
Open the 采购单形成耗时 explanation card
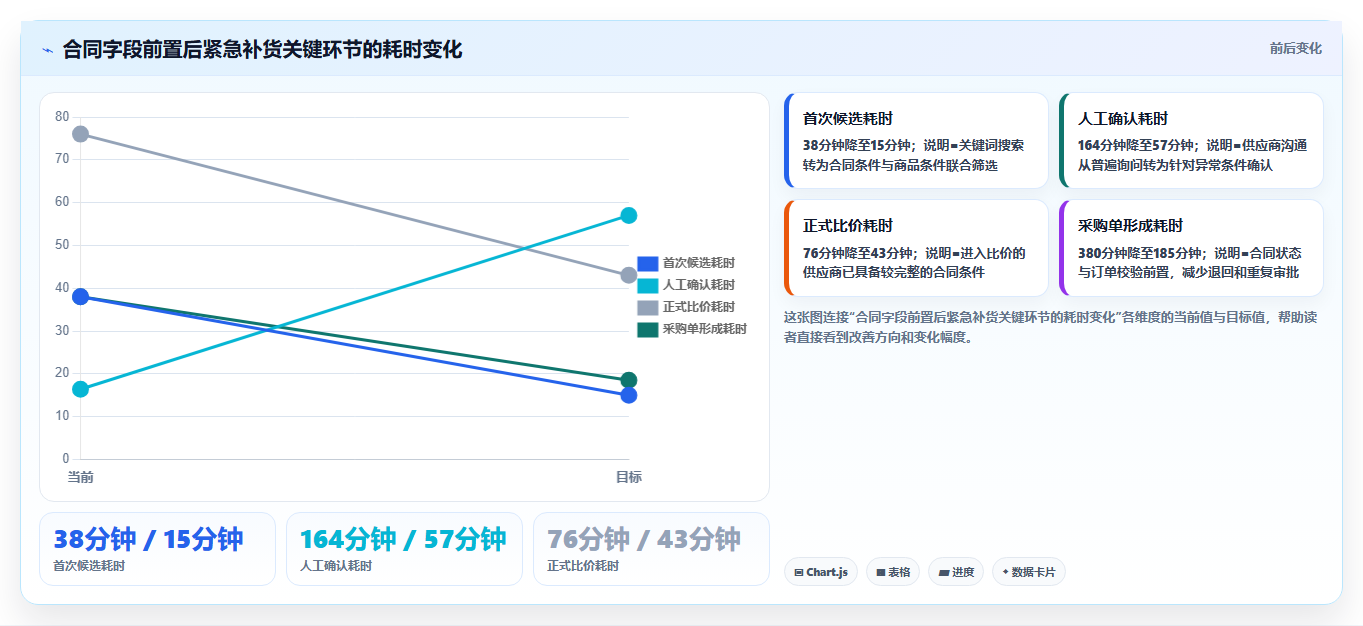coord(1191,248)
